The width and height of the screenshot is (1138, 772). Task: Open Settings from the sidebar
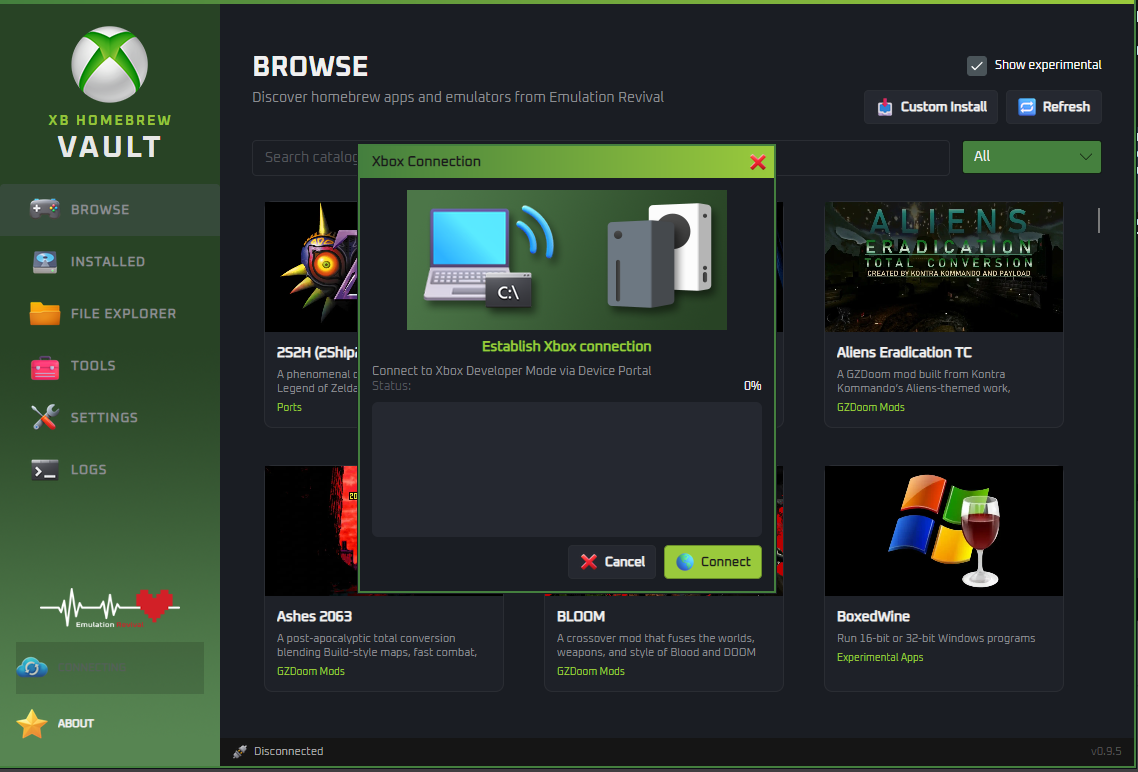click(110, 418)
